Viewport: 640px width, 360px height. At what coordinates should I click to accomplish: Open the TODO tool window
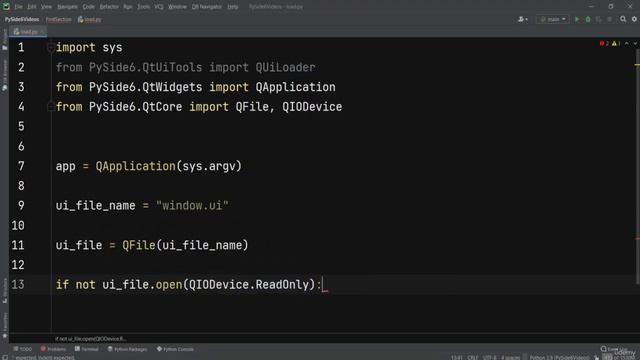click(22, 349)
